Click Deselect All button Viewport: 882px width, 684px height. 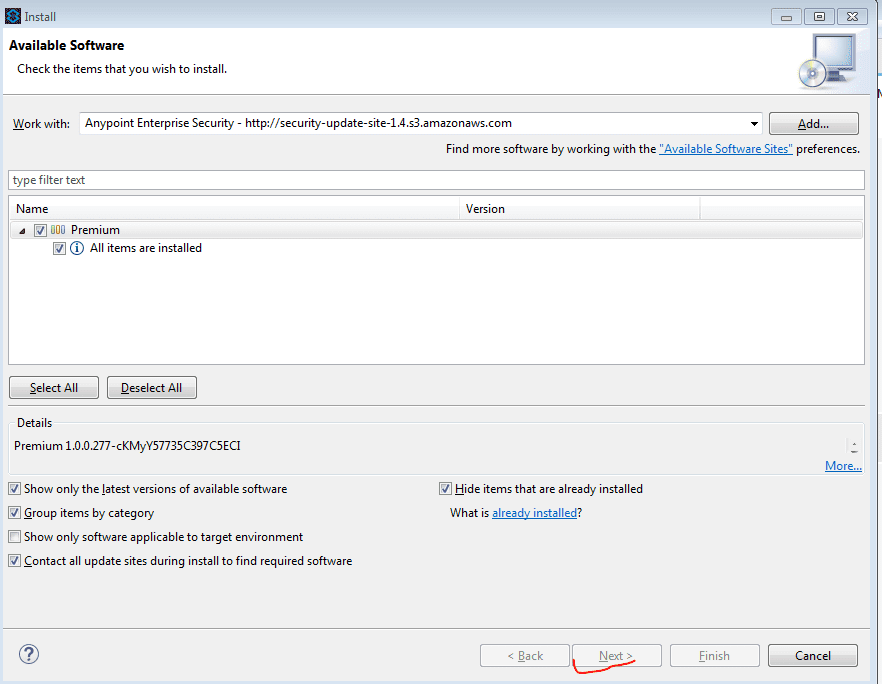(152, 388)
